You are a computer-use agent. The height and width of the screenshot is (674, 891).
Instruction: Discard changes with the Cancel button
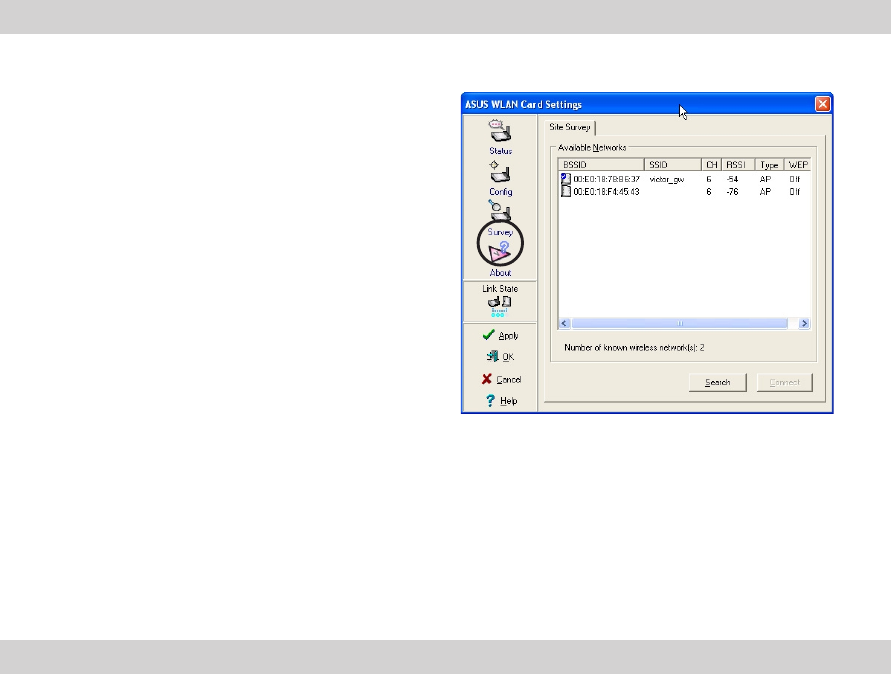coord(501,379)
